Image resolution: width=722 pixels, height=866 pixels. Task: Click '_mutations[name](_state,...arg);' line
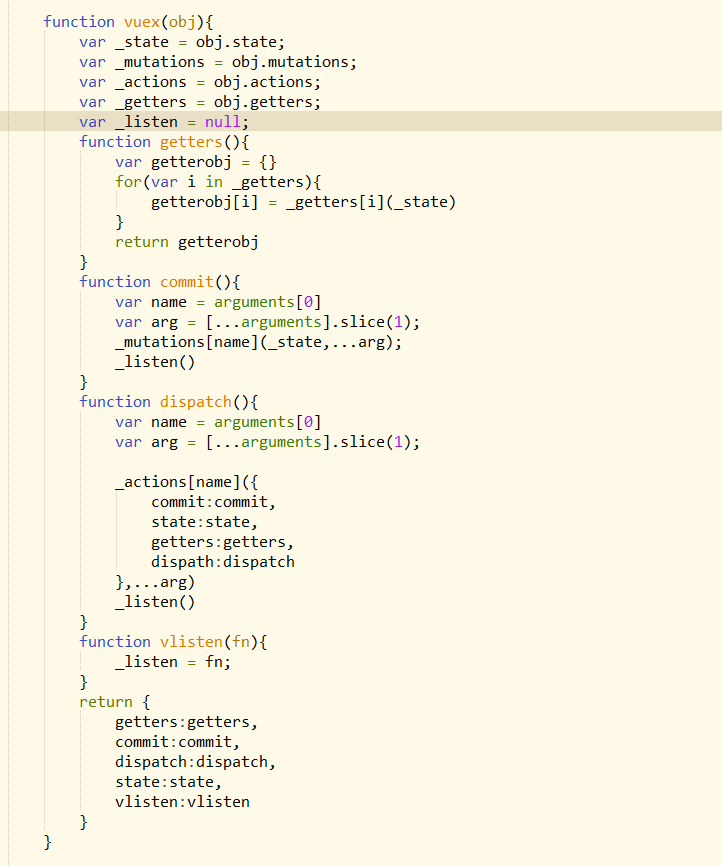[259, 342]
